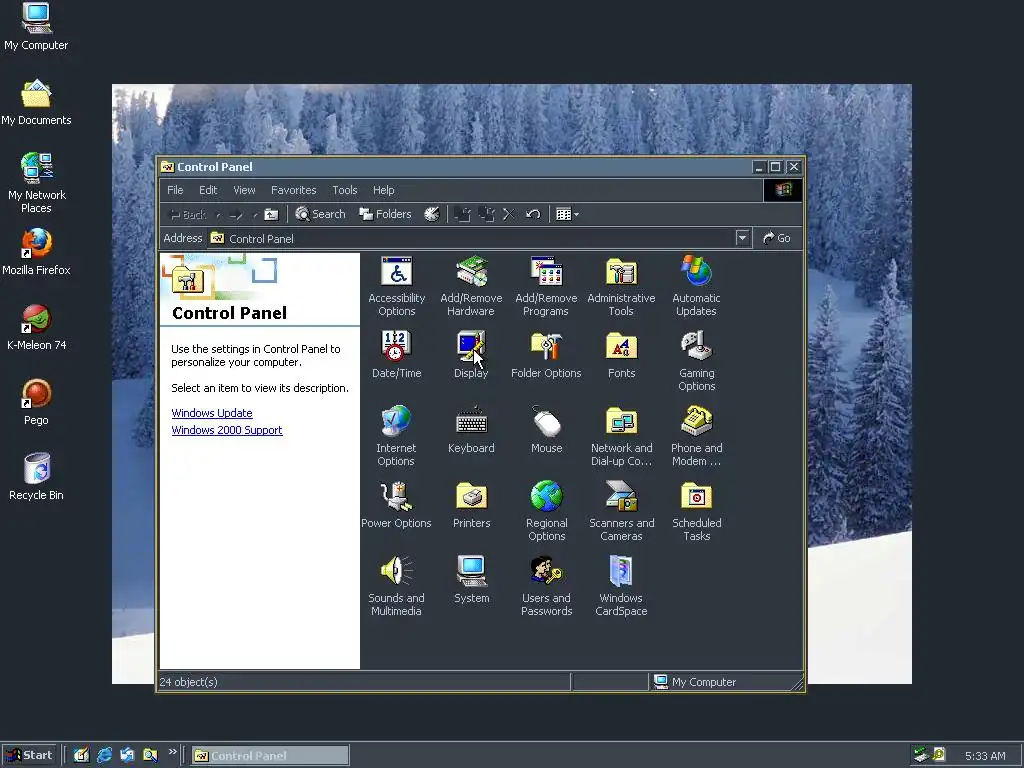The height and width of the screenshot is (768, 1024).
Task: Open Users and Passwords applet
Action: [x=546, y=586]
